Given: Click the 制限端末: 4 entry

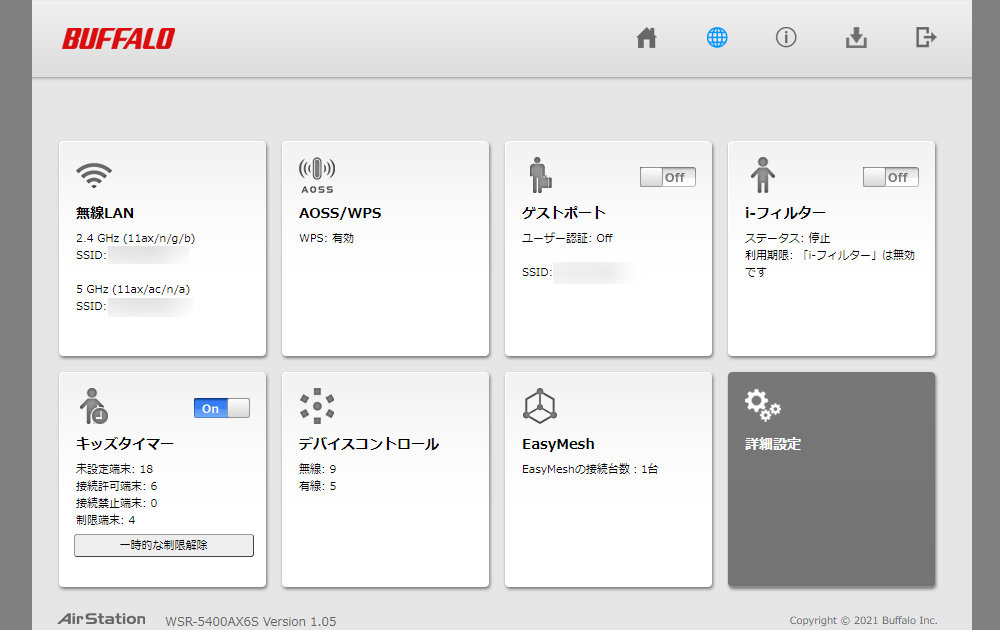Looking at the screenshot, I should point(106,520).
